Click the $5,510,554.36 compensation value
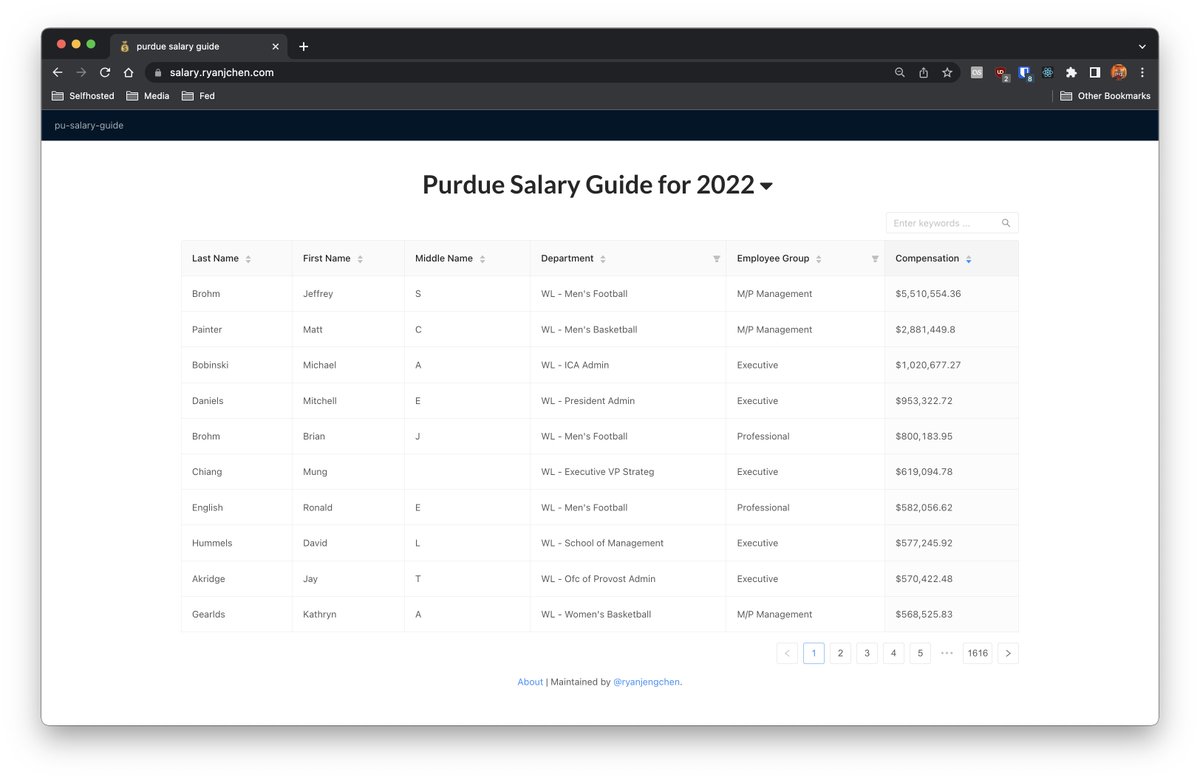 point(928,294)
